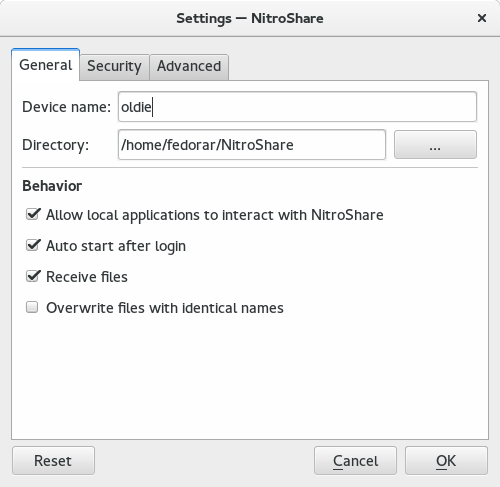This screenshot has height=487, width=500.
Task: Confirm settings with the OK button
Action: (x=446, y=461)
